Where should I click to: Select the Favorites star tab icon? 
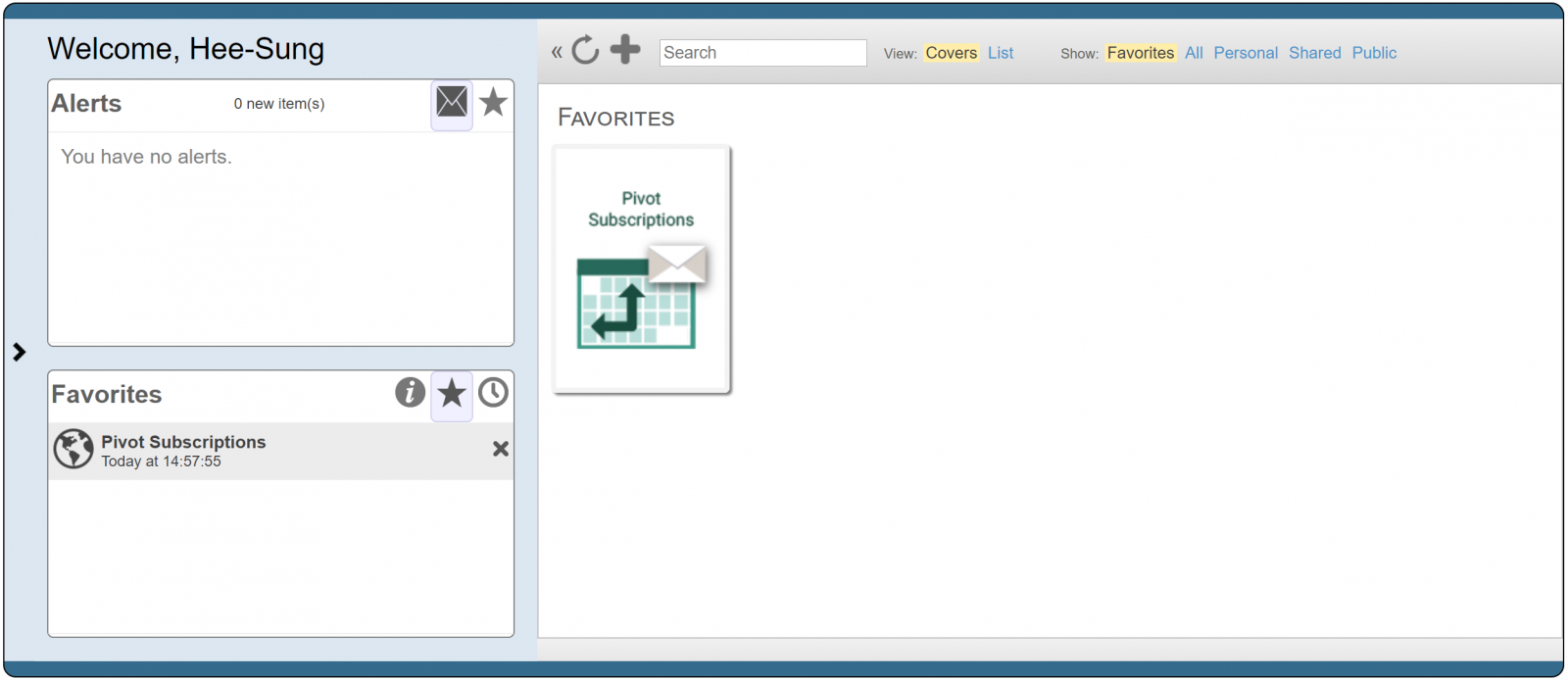coord(452,393)
